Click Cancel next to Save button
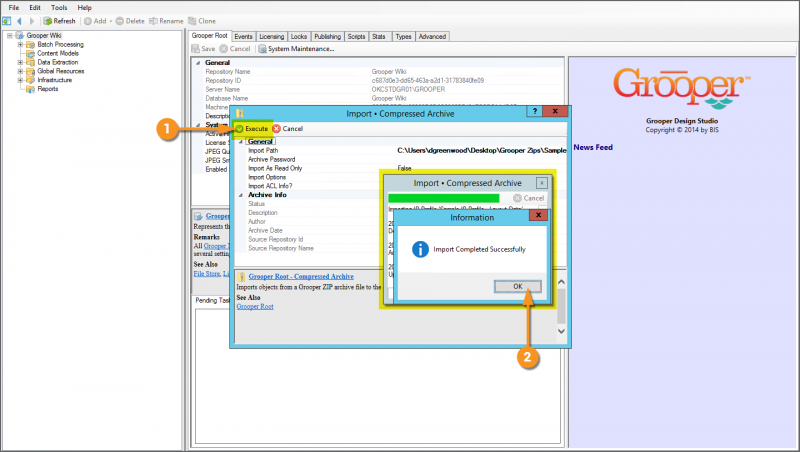 (x=235, y=49)
